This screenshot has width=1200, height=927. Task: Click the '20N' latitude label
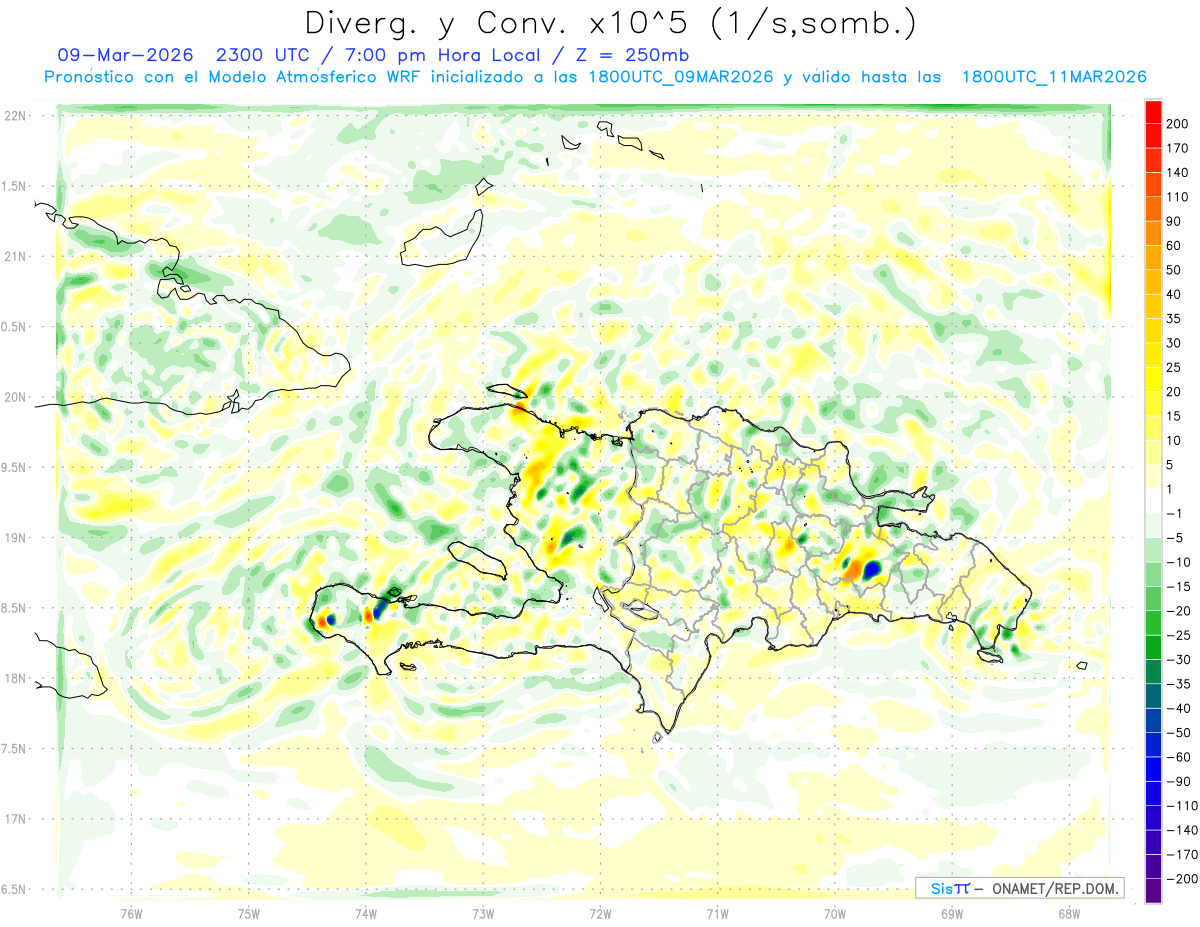[x=14, y=397]
